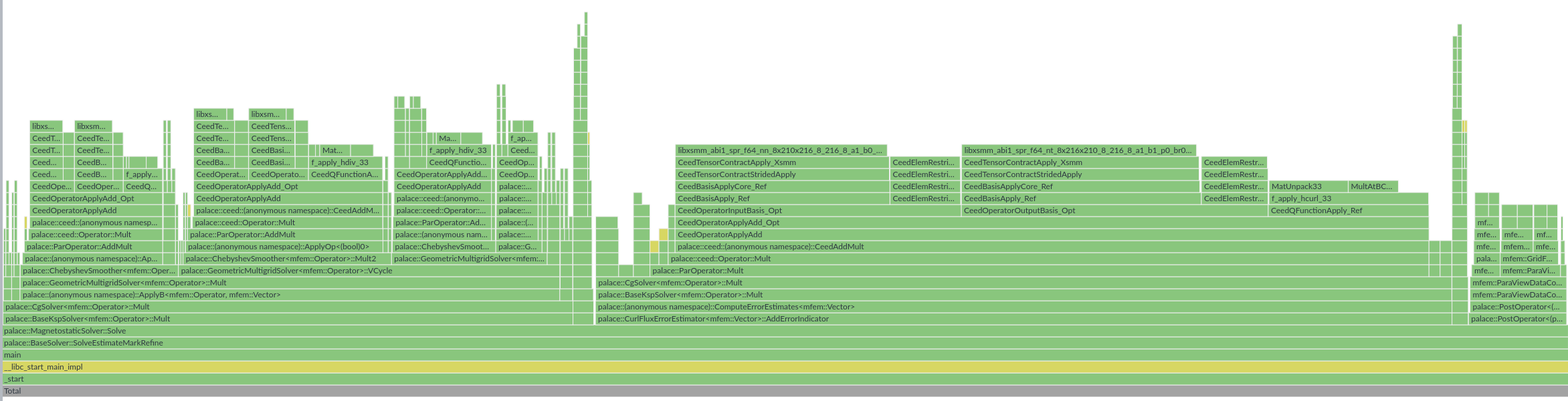Zoom into palace::BaseSolver::SolveEstimateMarkRefine frame

(784, 343)
